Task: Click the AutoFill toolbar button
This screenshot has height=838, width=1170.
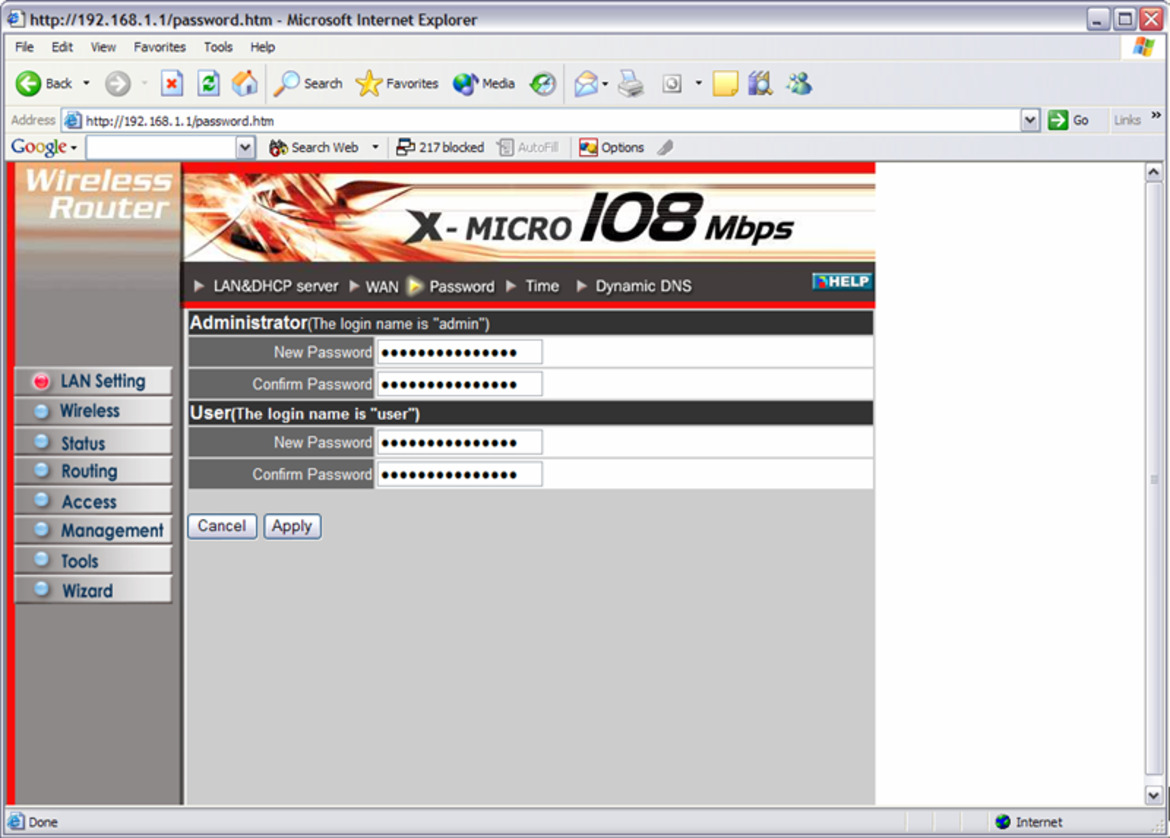Action: (528, 148)
